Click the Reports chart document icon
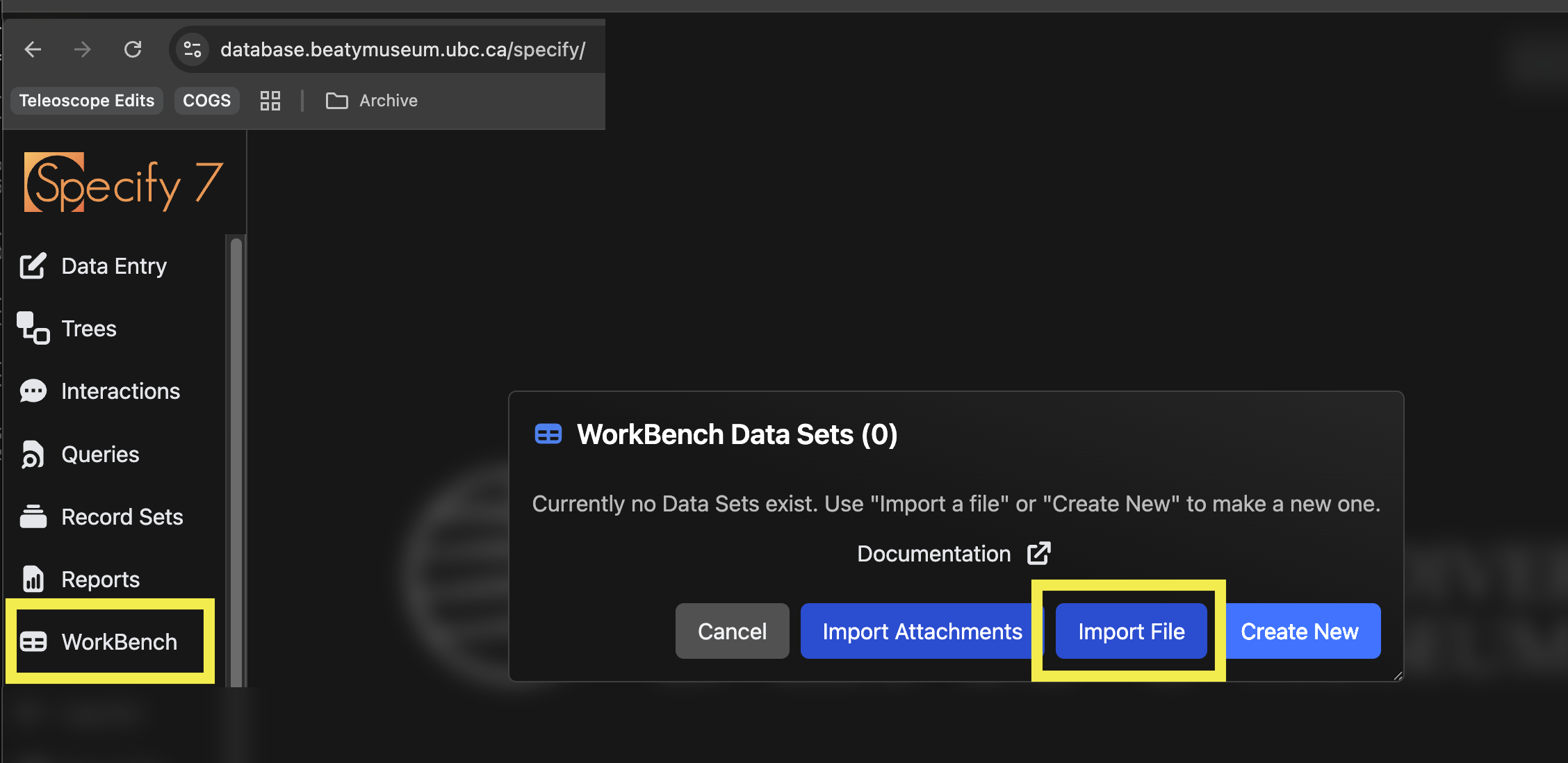1568x763 pixels. tap(33, 579)
